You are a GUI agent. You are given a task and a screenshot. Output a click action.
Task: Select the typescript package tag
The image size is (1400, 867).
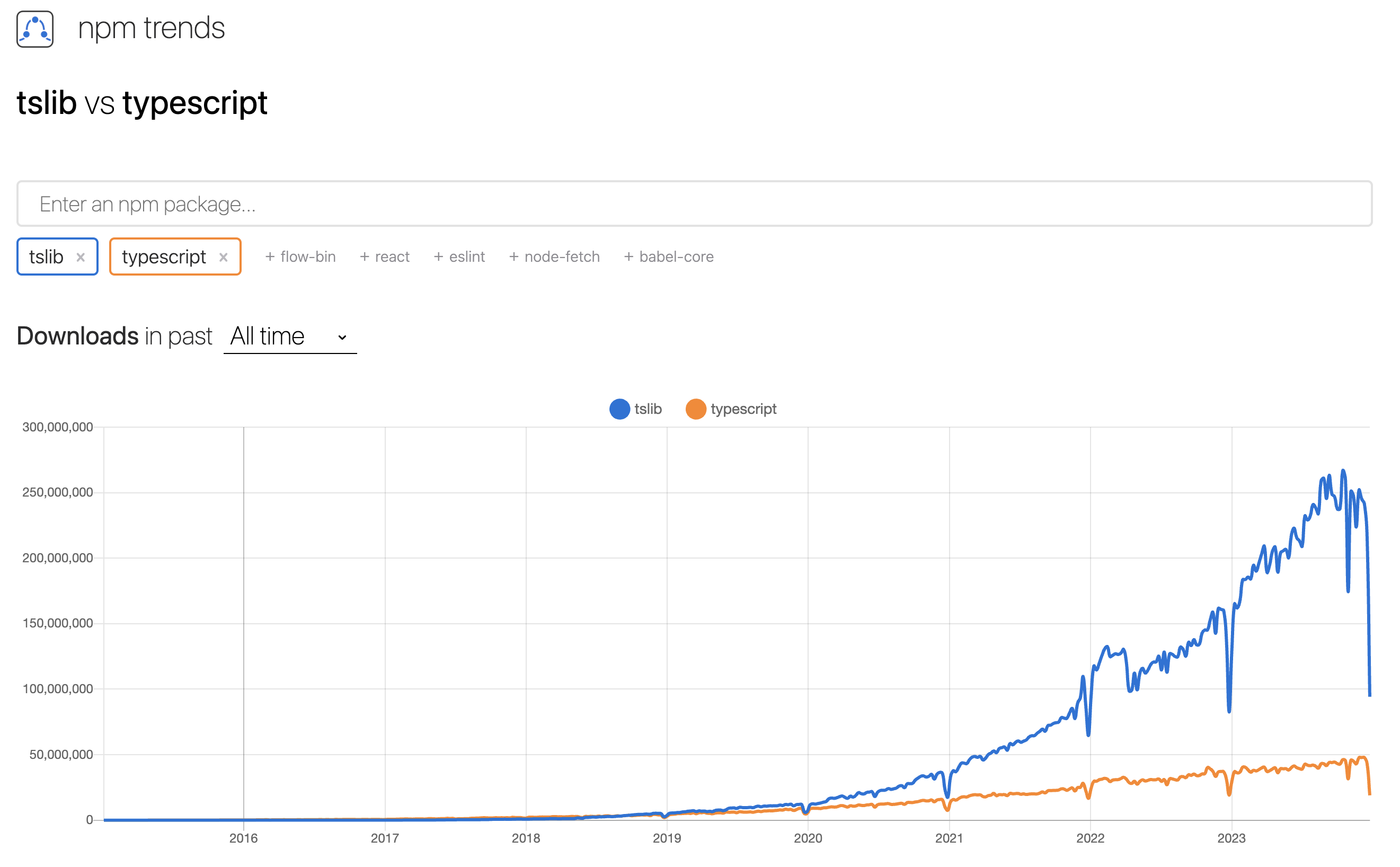[164, 257]
